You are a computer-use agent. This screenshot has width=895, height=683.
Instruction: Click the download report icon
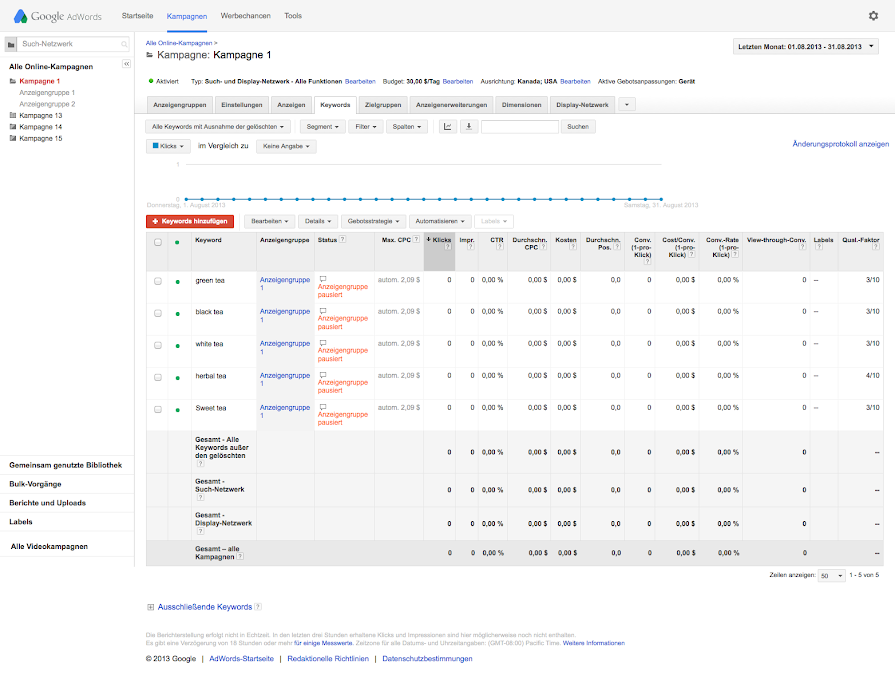tap(468, 127)
